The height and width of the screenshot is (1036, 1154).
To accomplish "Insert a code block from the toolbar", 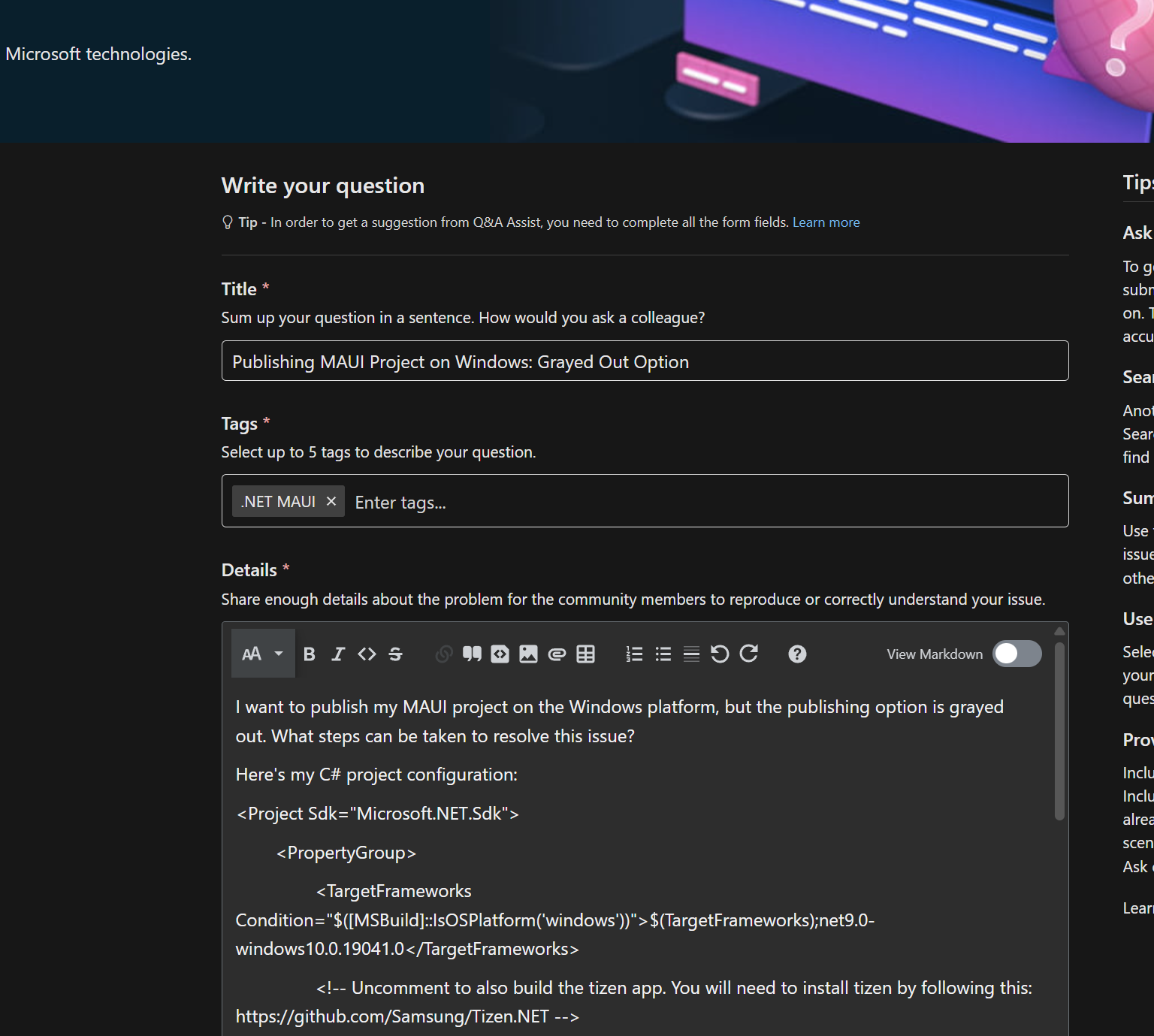I will click(x=500, y=654).
